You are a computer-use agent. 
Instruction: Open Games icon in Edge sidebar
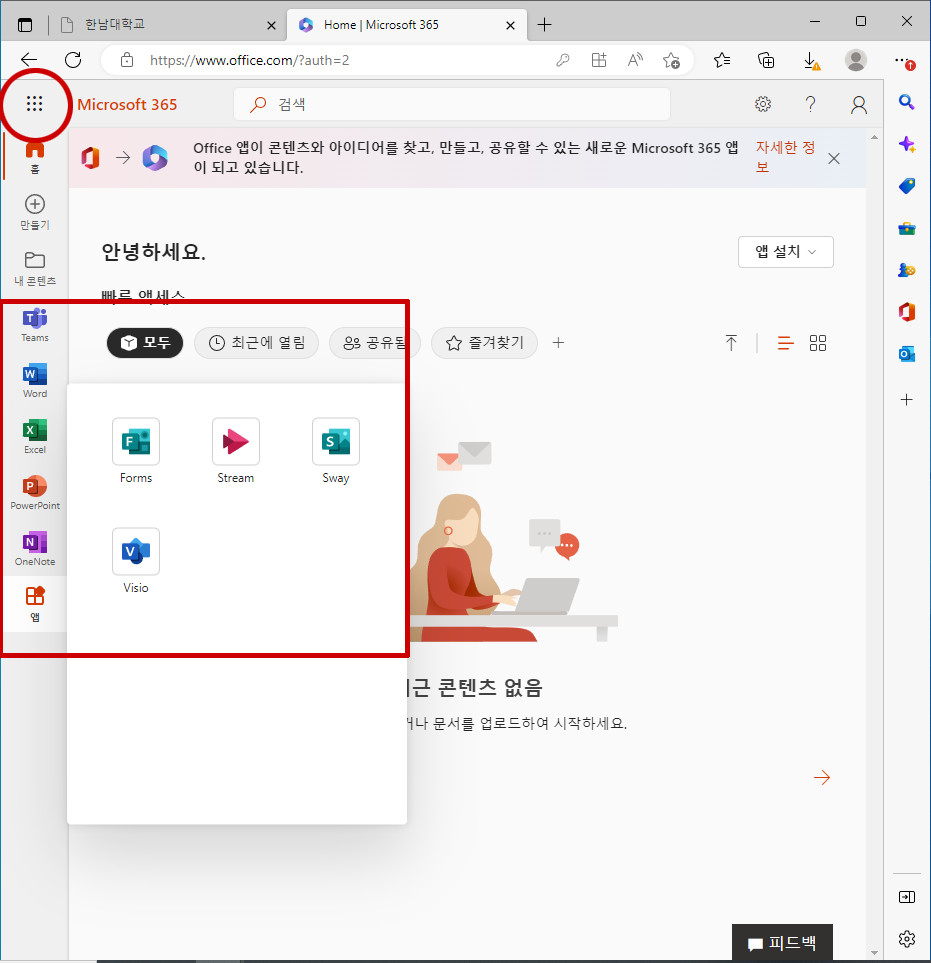point(906,270)
